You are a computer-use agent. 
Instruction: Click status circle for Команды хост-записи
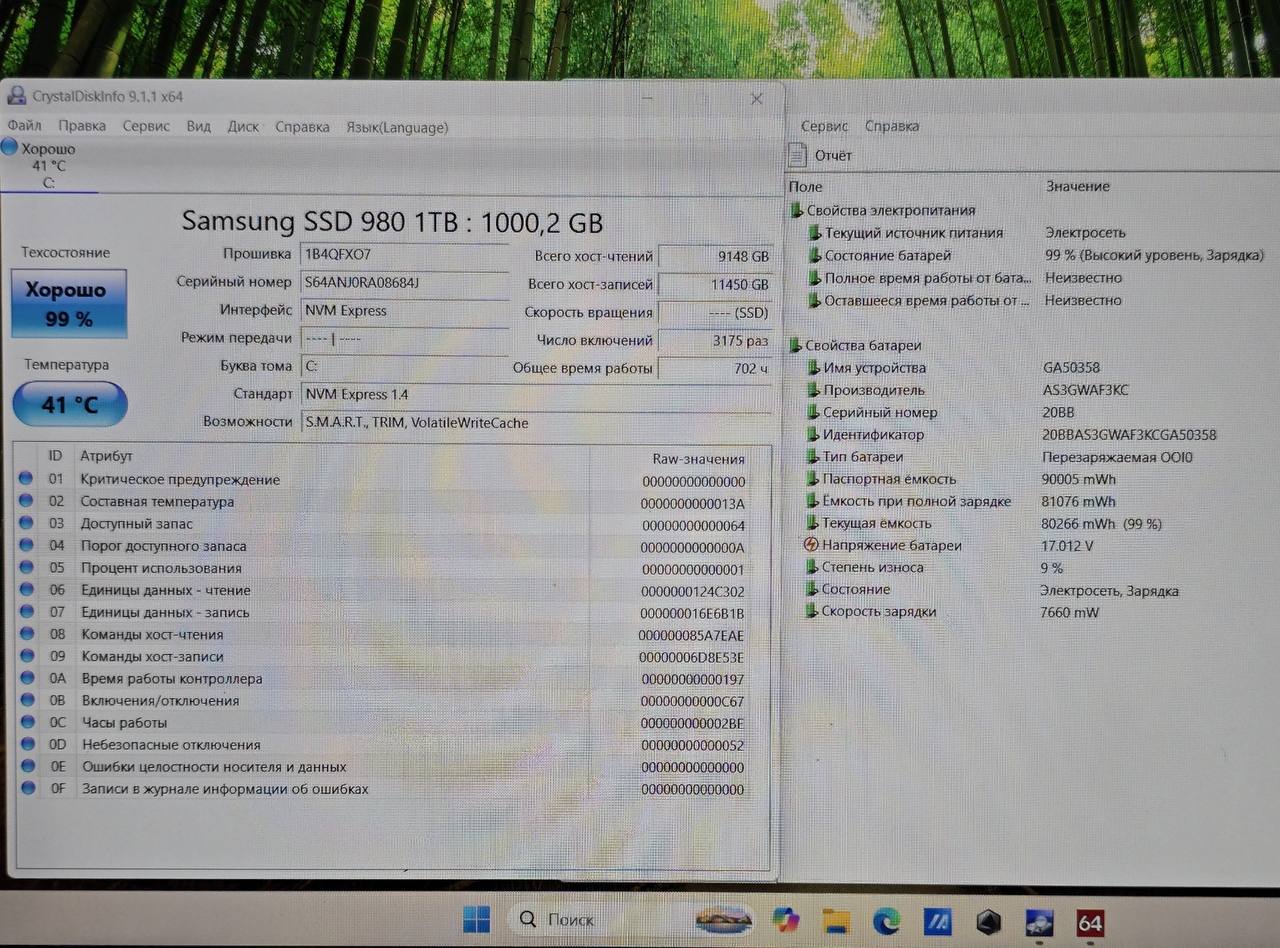[27, 656]
